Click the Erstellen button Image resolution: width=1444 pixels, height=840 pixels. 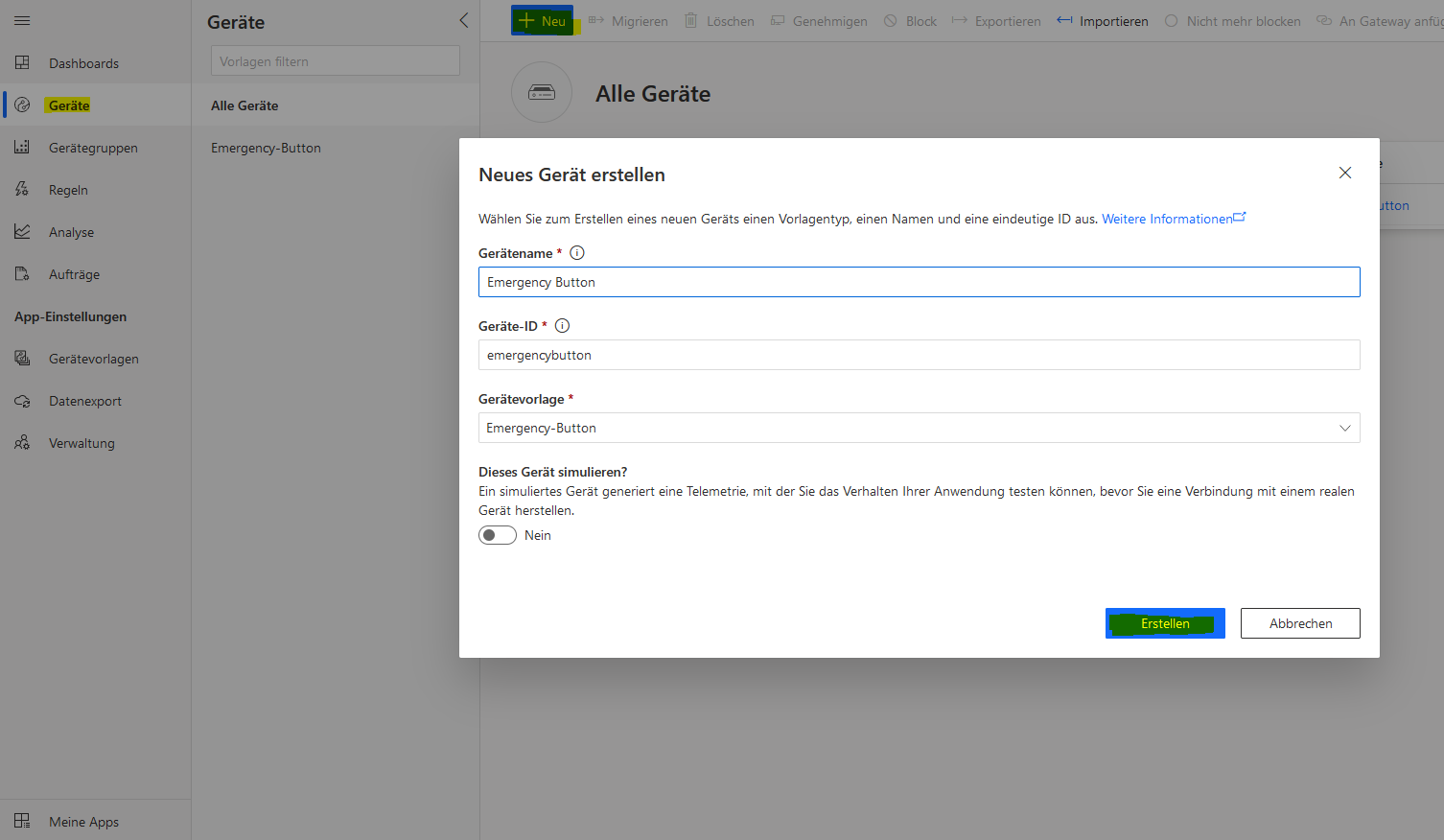tap(1165, 623)
